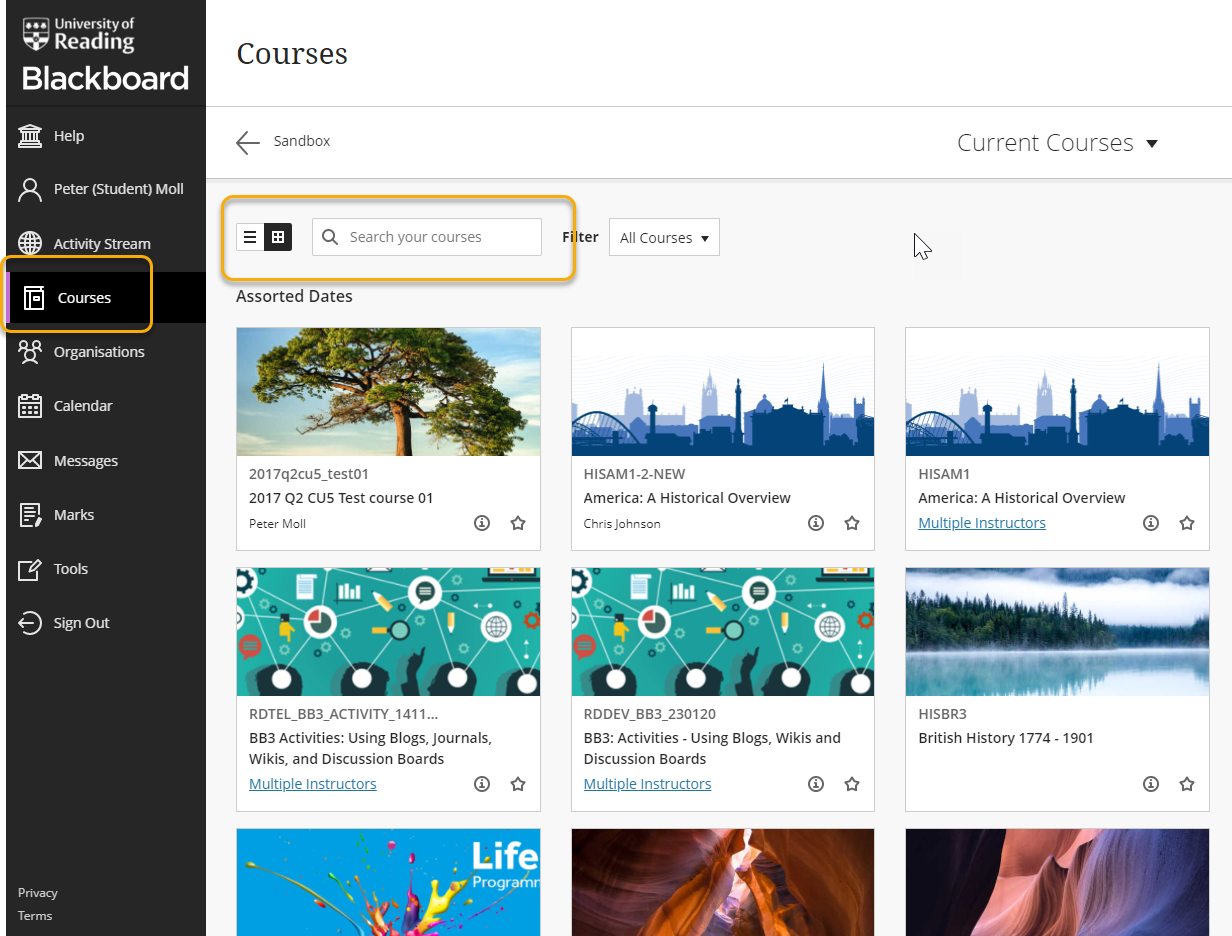Viewport: 1232px width, 936px height.
Task: Favourite the HISAM1 course
Action: pos(1187,523)
